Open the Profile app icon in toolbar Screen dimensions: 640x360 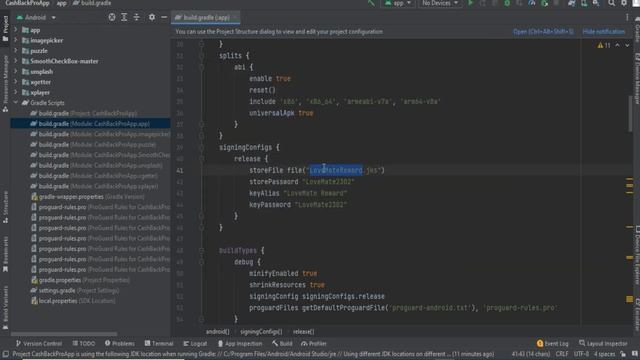(x=531, y=3)
